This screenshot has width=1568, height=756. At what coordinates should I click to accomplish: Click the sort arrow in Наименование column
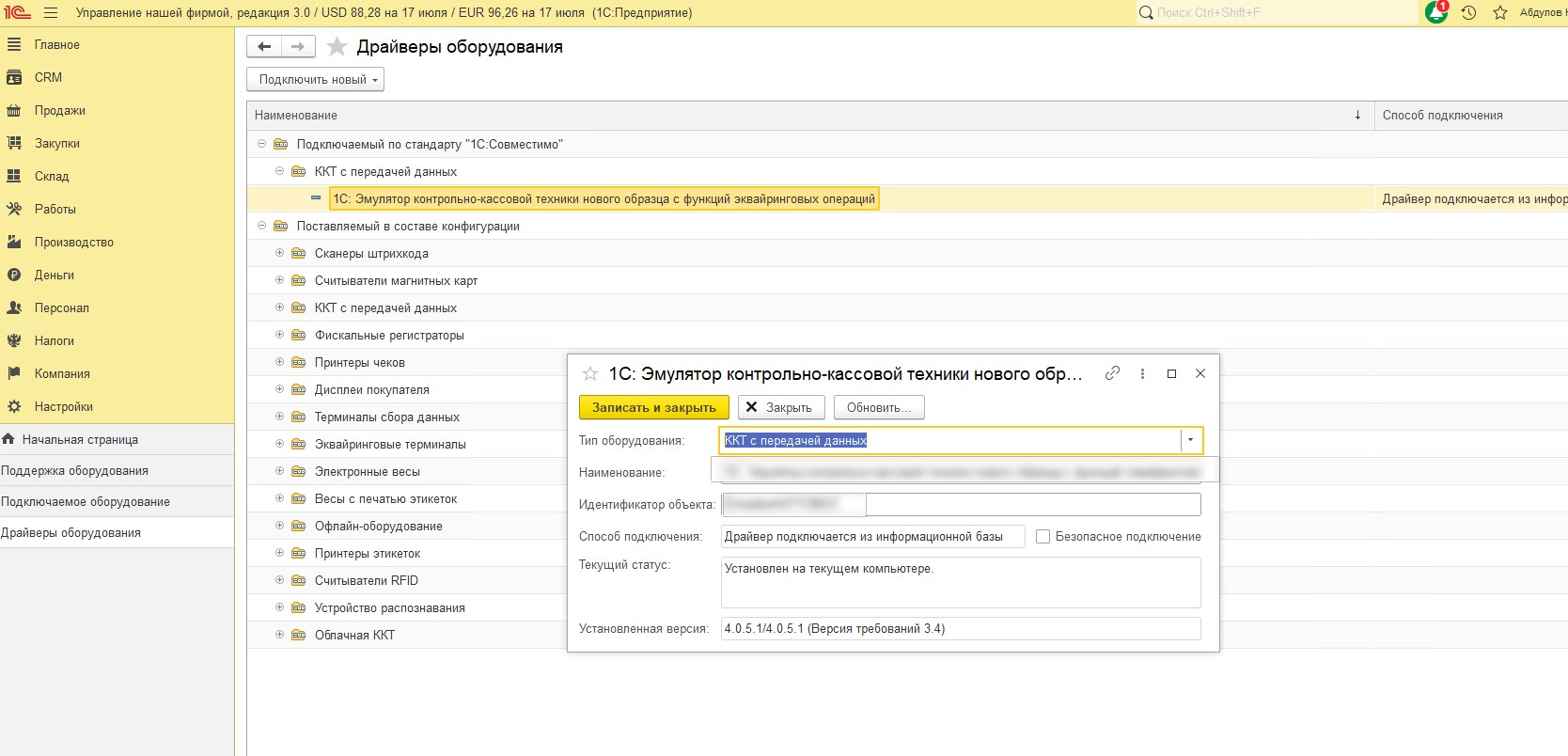(x=1357, y=115)
